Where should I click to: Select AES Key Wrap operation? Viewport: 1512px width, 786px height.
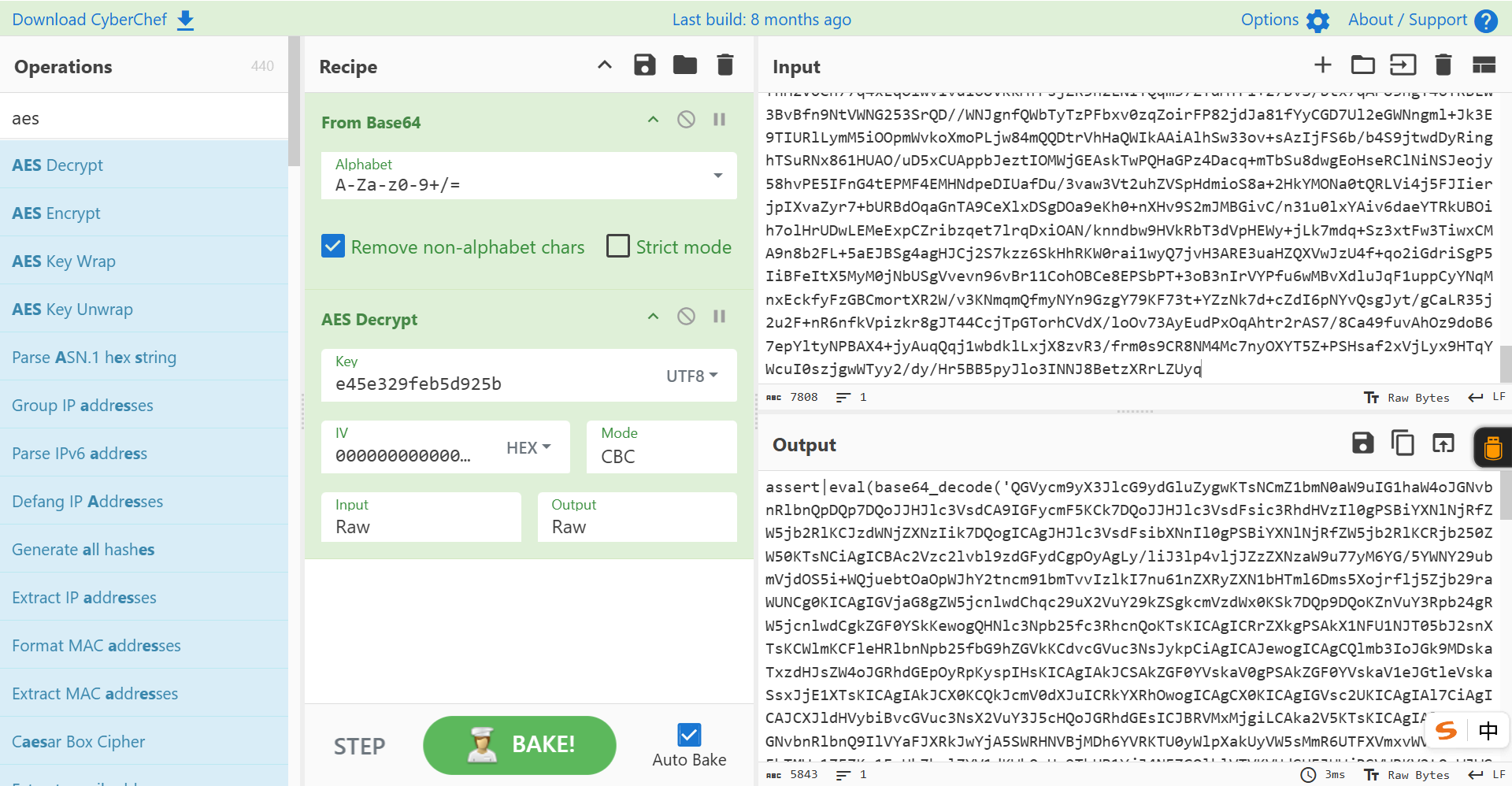tap(144, 261)
